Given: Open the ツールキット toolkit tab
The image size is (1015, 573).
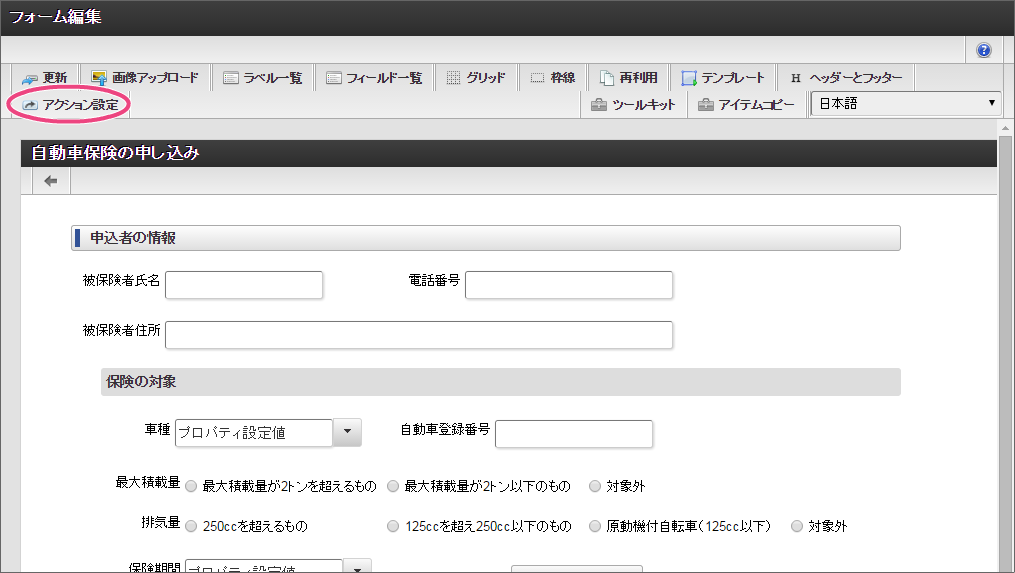Looking at the screenshot, I should click(x=634, y=105).
